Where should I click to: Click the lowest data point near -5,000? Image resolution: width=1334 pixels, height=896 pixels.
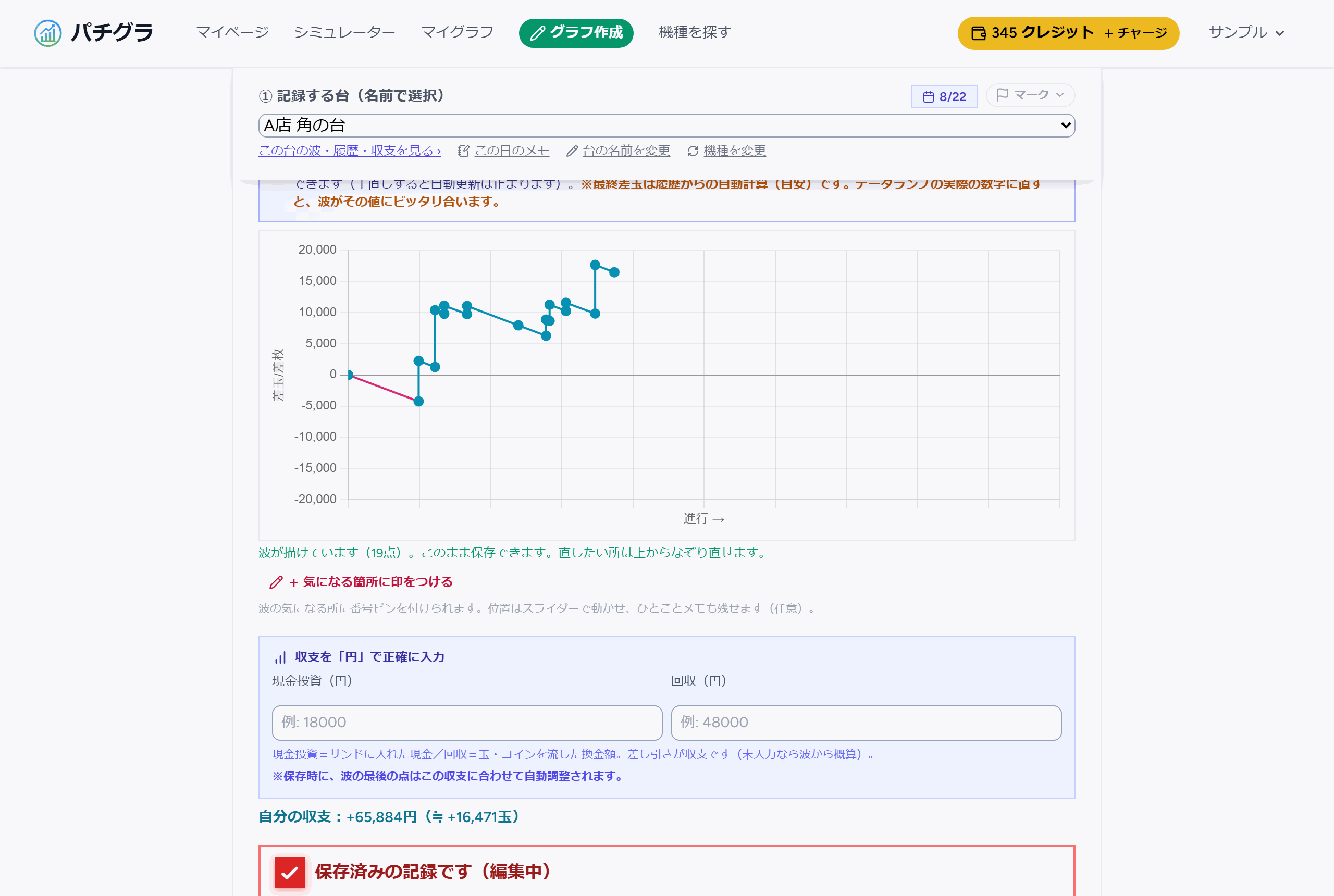click(x=418, y=401)
